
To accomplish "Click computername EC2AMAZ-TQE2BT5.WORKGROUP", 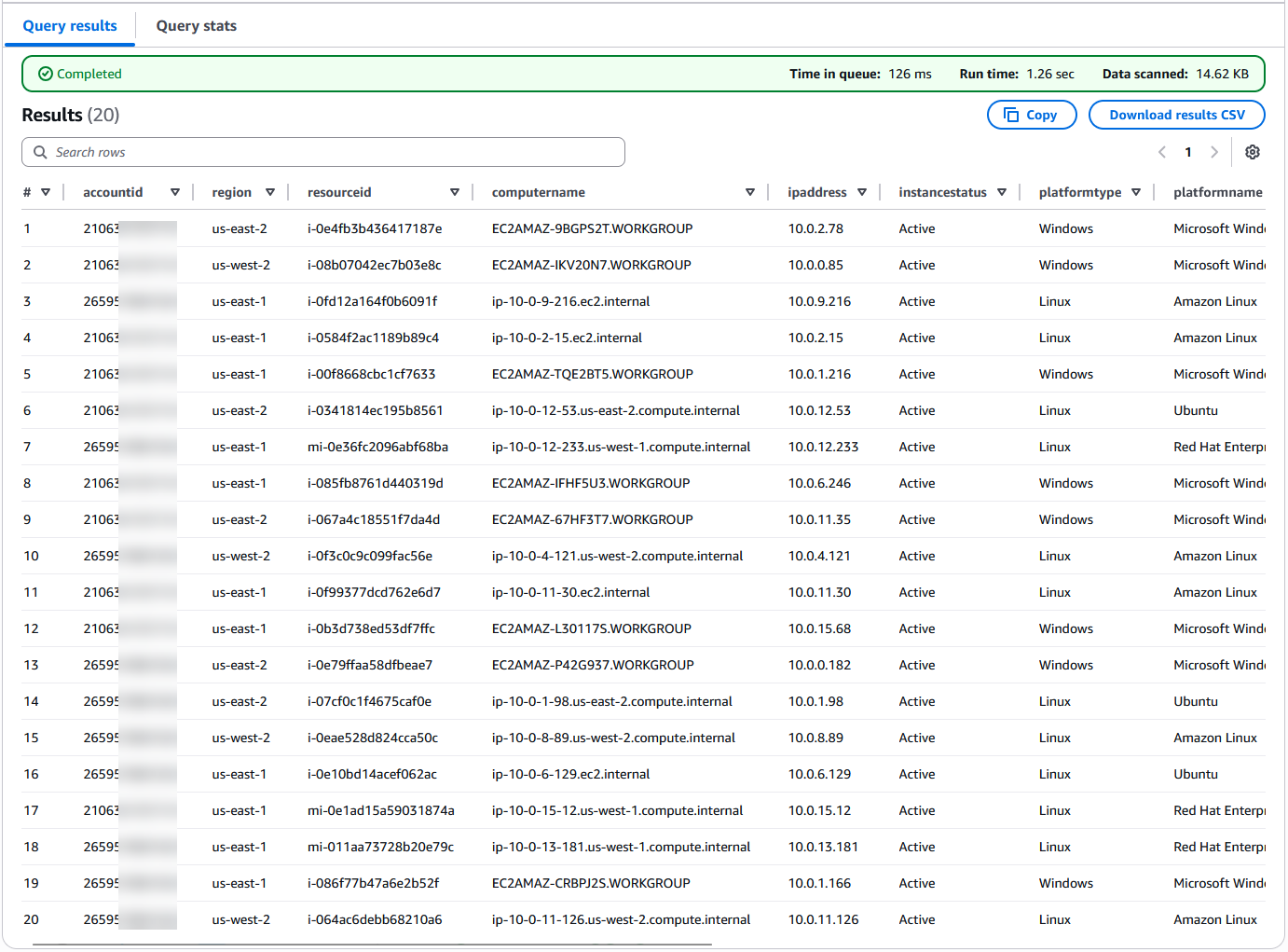I will (x=593, y=374).
